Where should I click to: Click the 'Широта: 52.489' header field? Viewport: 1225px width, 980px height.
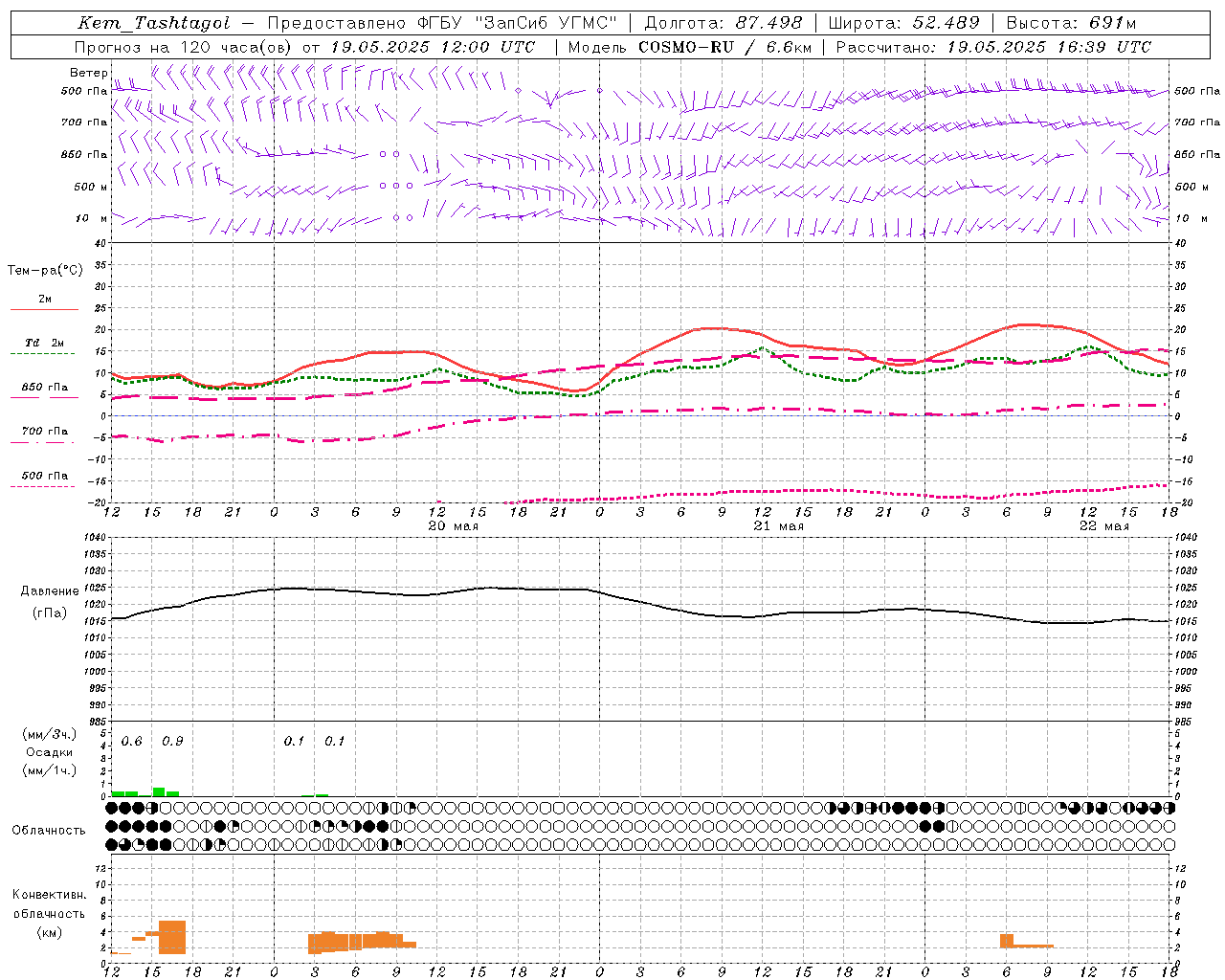(904, 23)
